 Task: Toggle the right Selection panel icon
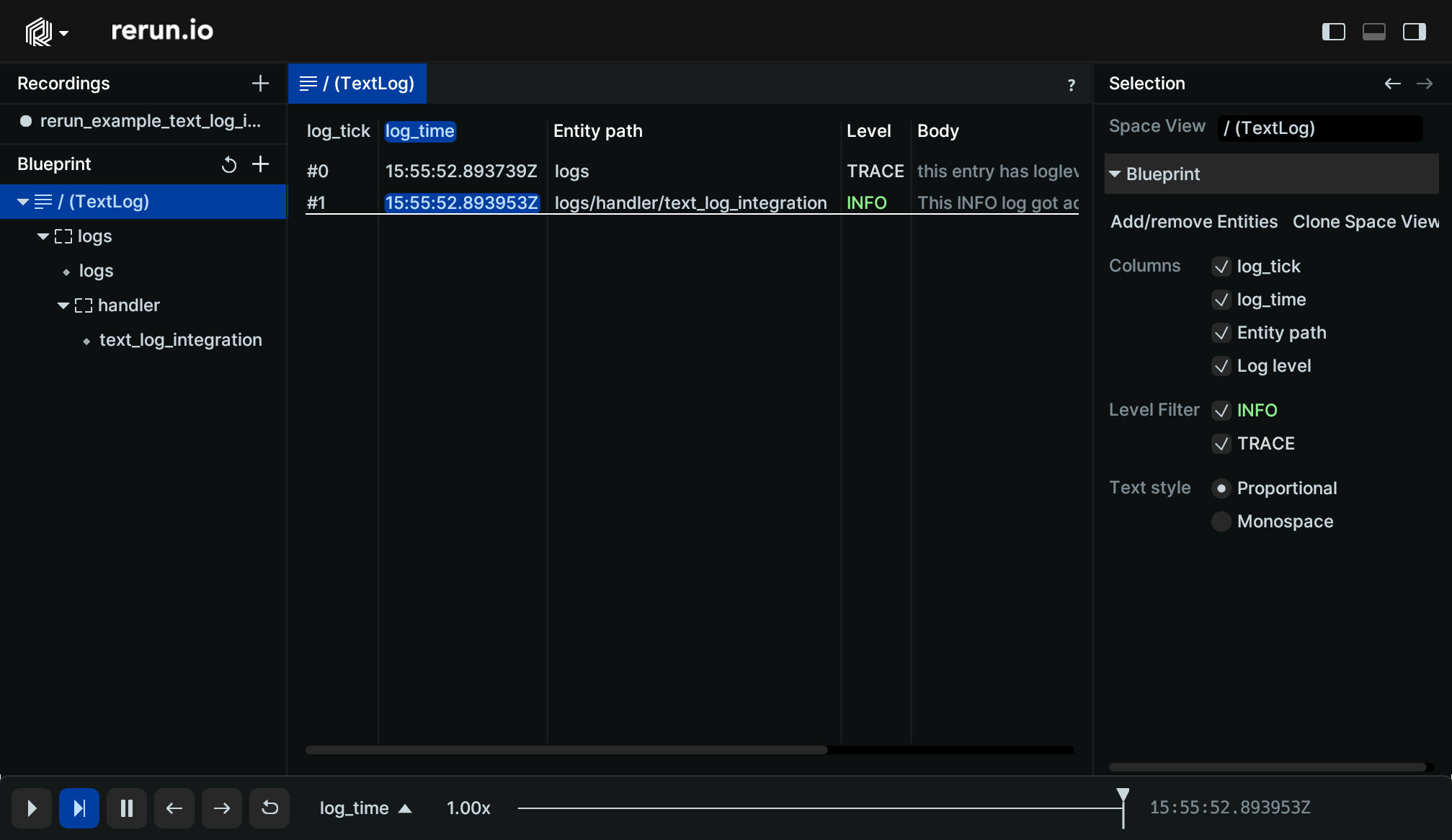pos(1415,32)
